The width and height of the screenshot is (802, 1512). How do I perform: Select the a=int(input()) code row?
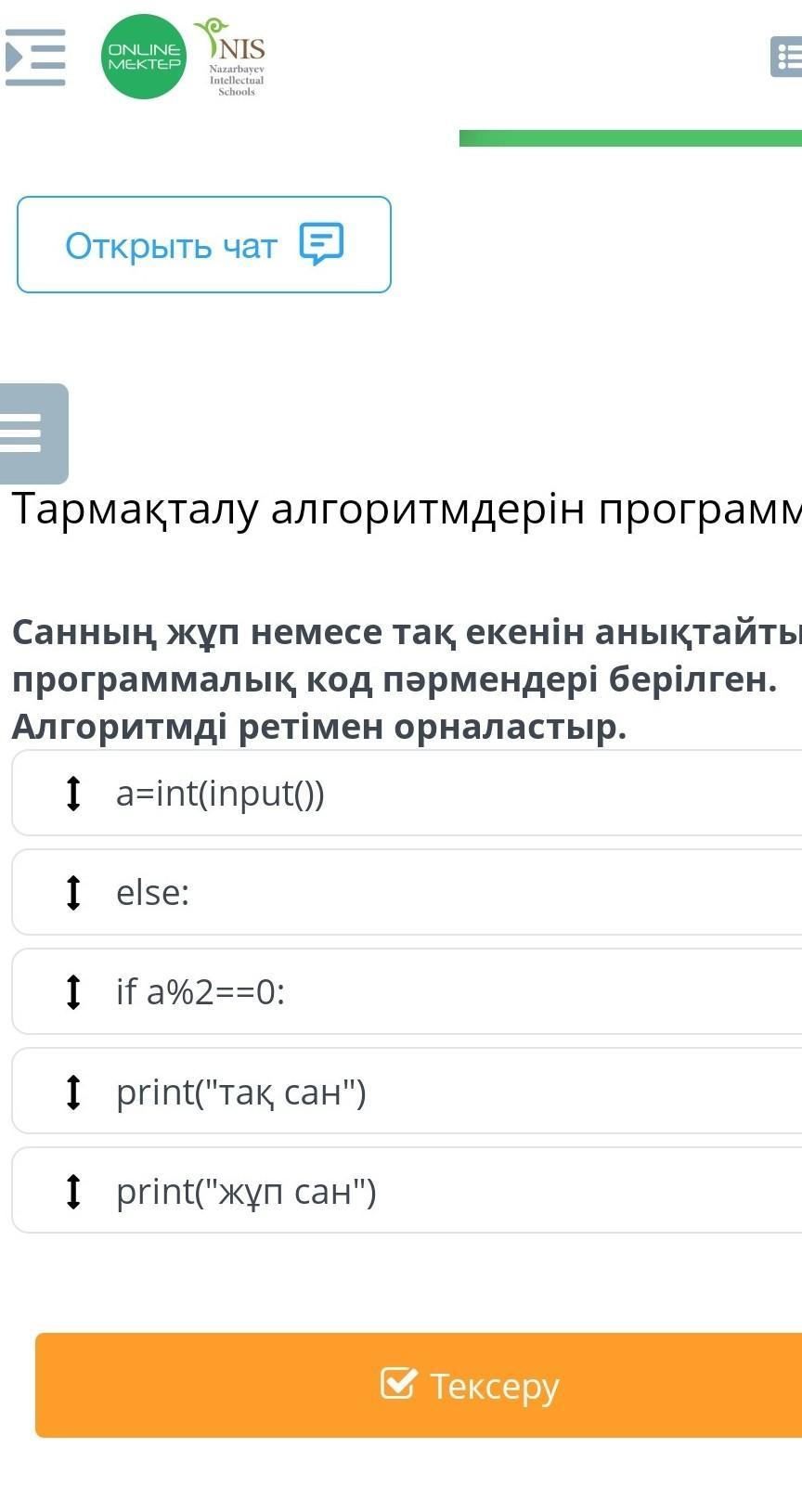click(407, 793)
